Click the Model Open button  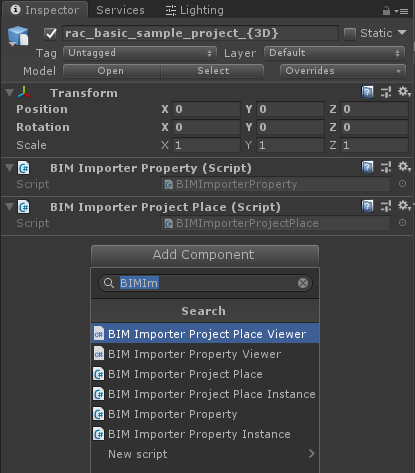(x=111, y=71)
